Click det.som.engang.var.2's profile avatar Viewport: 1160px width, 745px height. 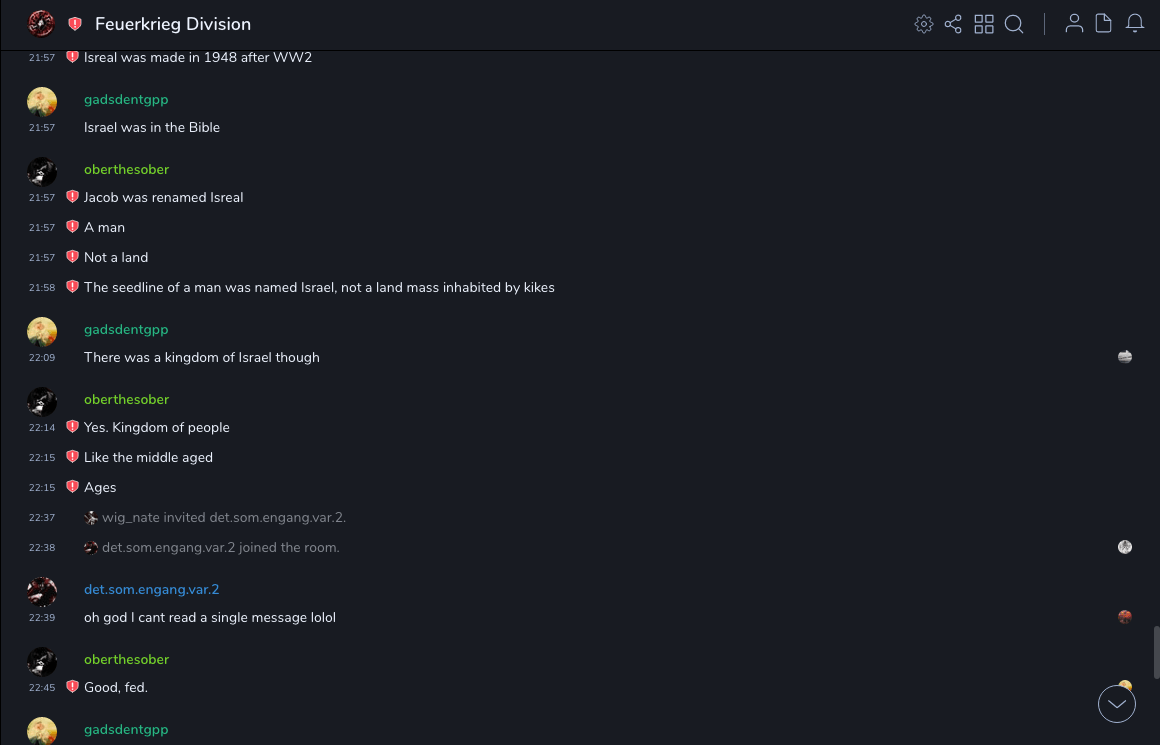(x=42, y=592)
